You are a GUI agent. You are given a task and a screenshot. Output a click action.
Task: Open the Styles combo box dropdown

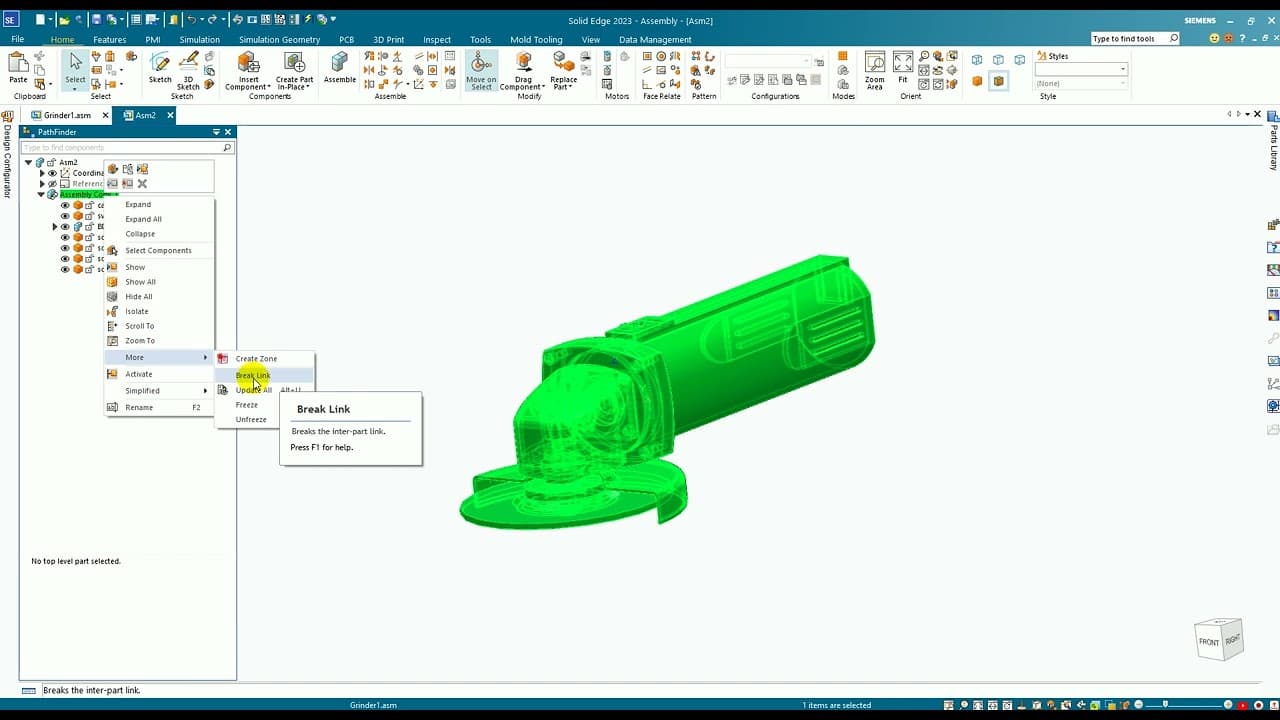[x=1123, y=69]
